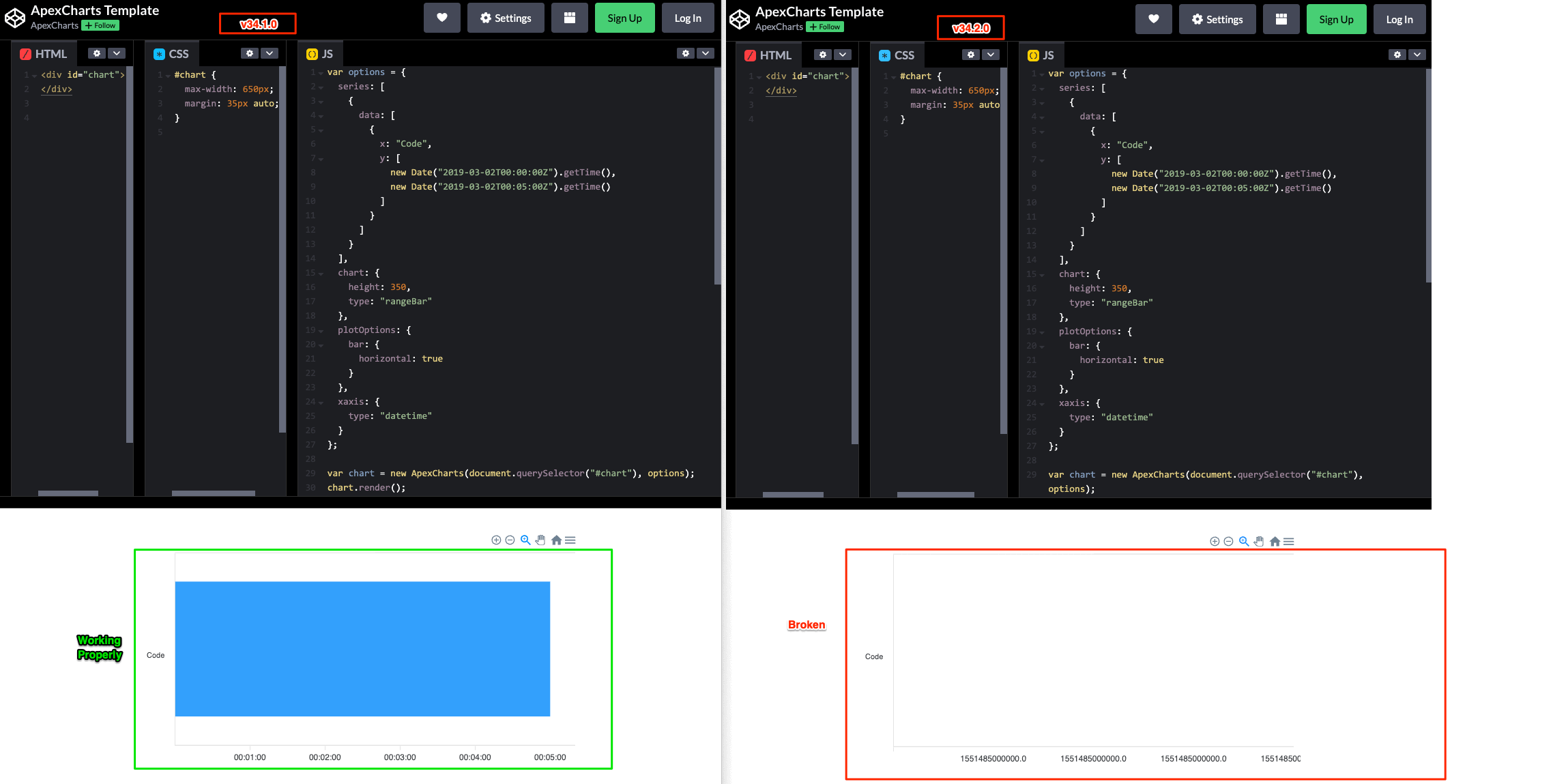Image resolution: width=1553 pixels, height=784 pixels.
Task: Click the ApexCharts logo in the header
Action: point(16,17)
